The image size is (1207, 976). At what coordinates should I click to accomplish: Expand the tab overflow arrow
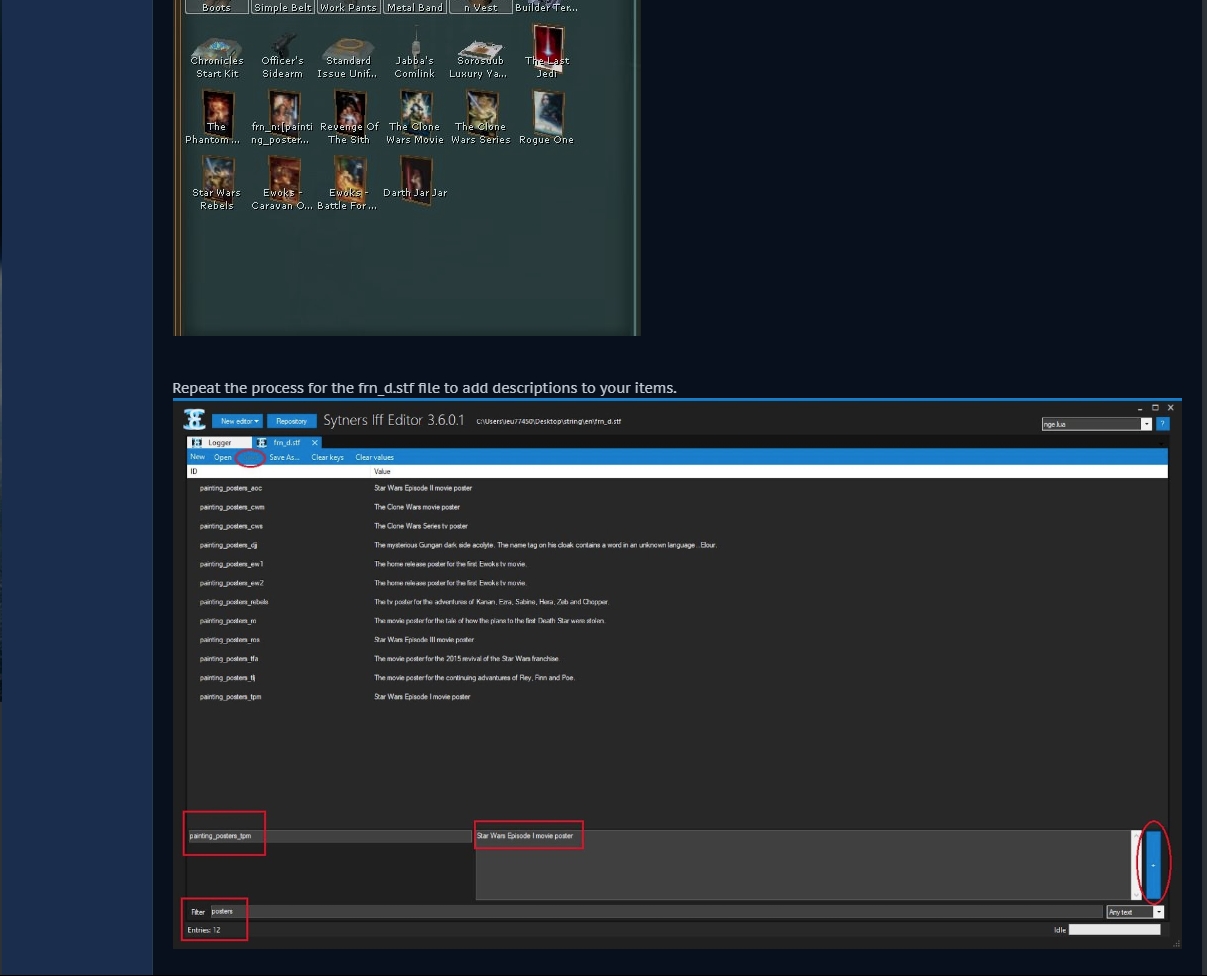coord(1161,442)
